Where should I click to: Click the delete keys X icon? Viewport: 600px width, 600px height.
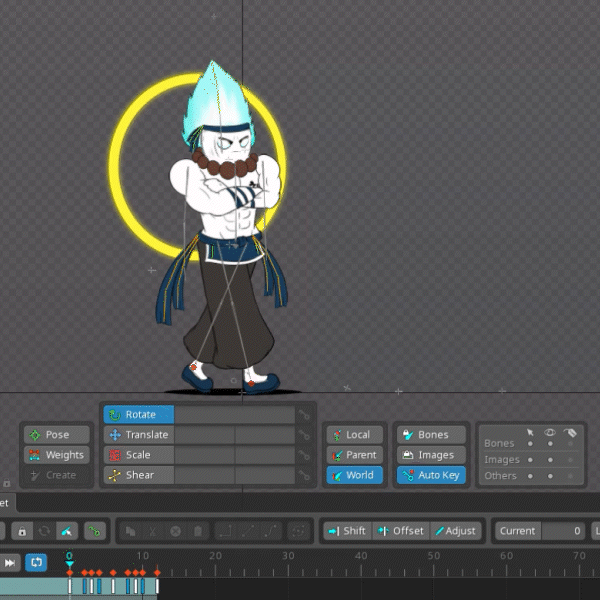pos(175,531)
